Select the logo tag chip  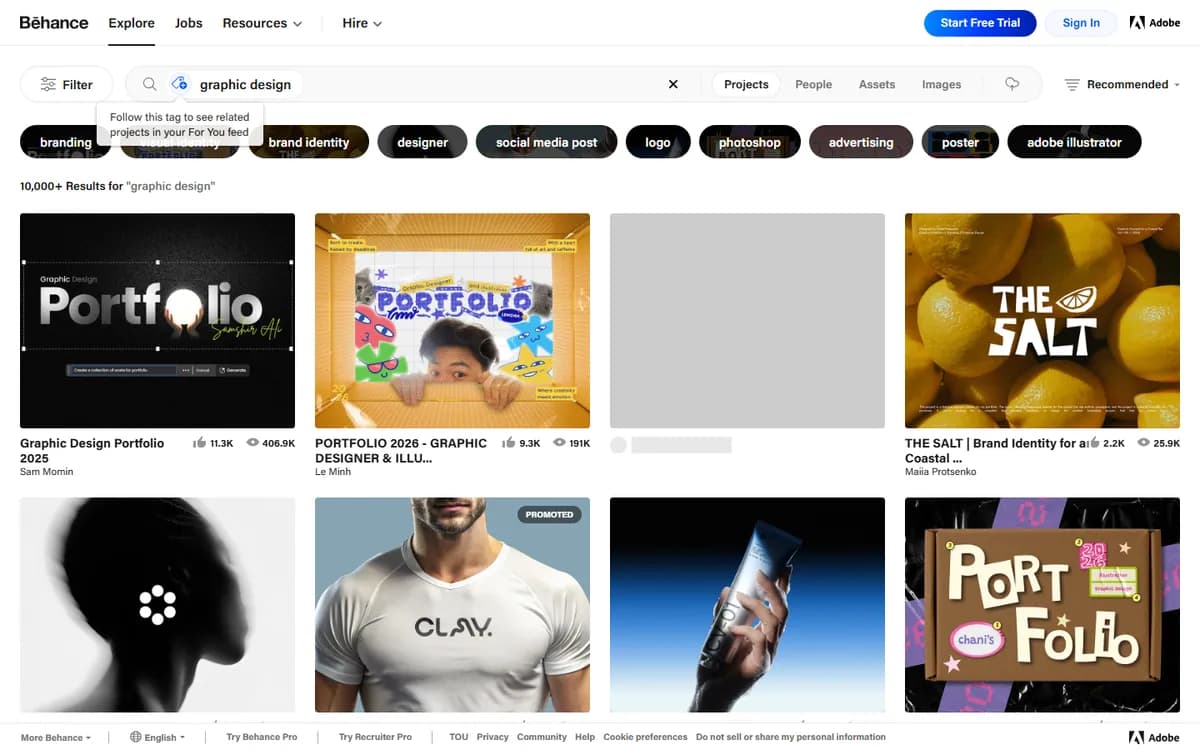pyautogui.click(x=658, y=142)
